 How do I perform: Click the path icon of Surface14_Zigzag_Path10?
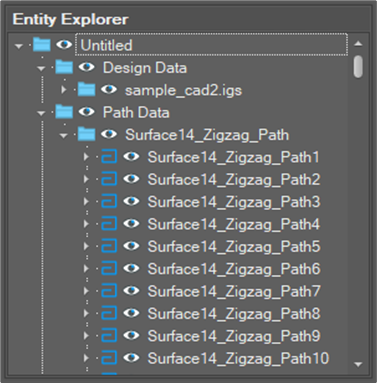(109, 358)
